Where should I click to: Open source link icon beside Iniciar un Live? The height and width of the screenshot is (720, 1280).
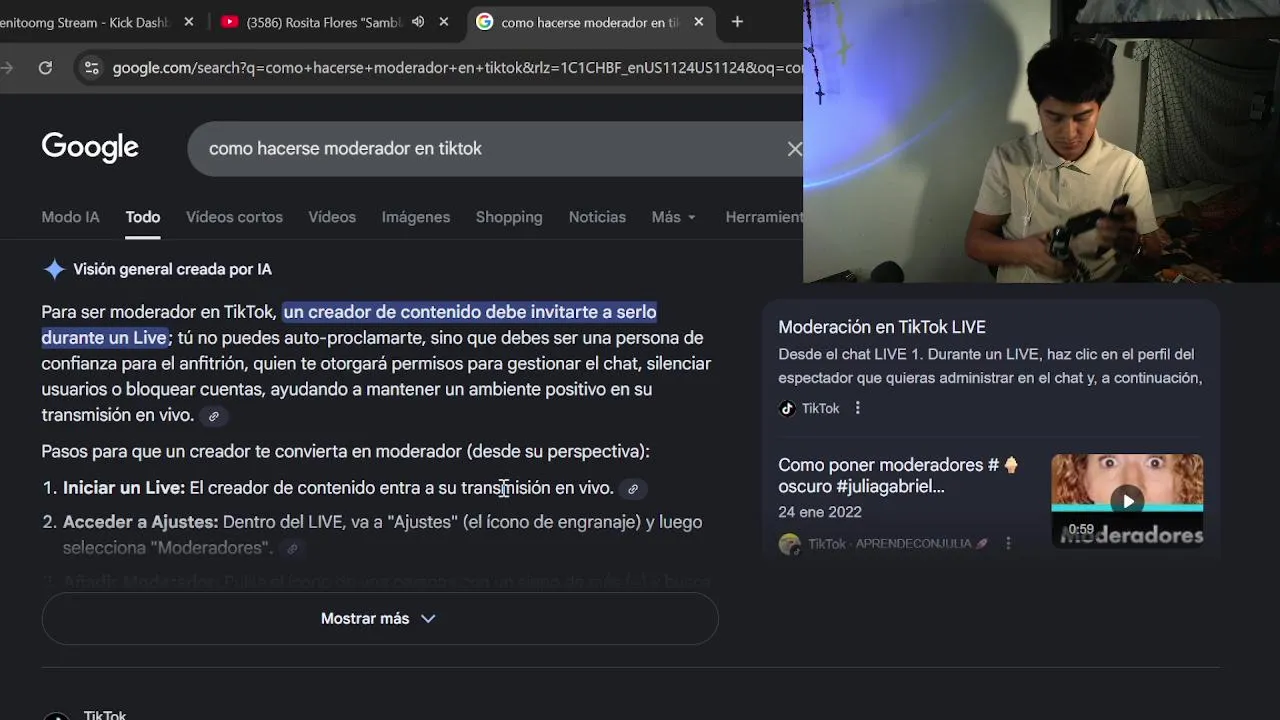(632, 489)
